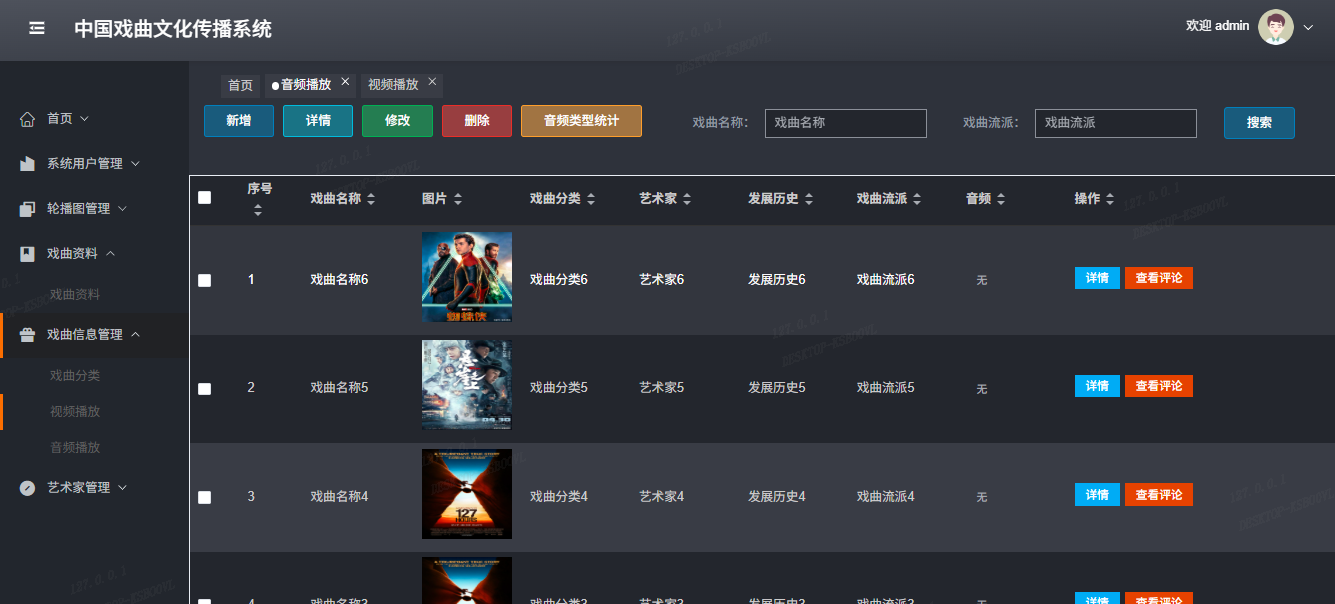The height and width of the screenshot is (604, 1335).
Task: Sort by 发展历史 column arrows
Action: (x=809, y=200)
